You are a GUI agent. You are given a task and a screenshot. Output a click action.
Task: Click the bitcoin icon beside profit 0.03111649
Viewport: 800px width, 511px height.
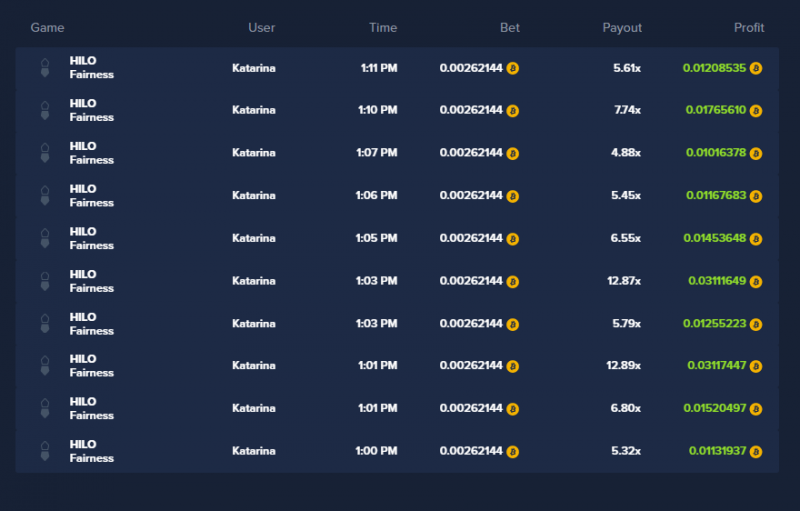756,282
